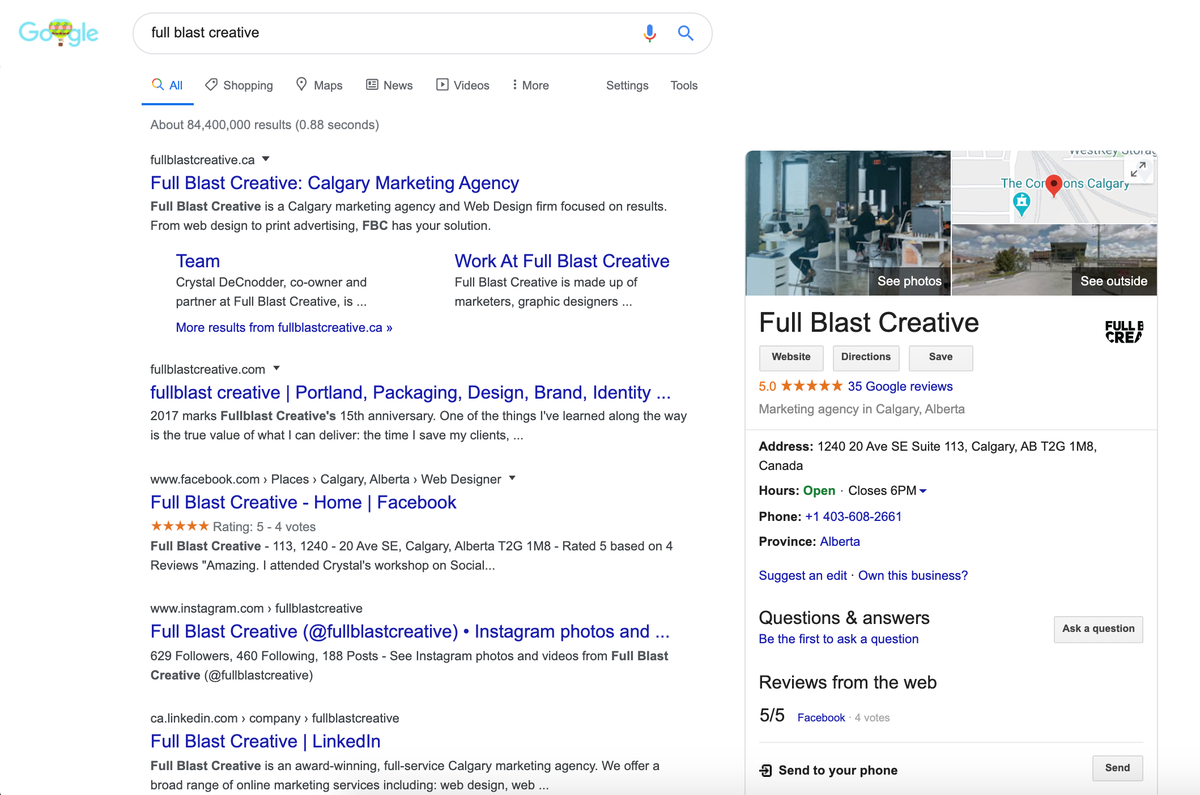Click the Facebook reviews link in panel
The image size is (1200, 795).
pos(821,718)
